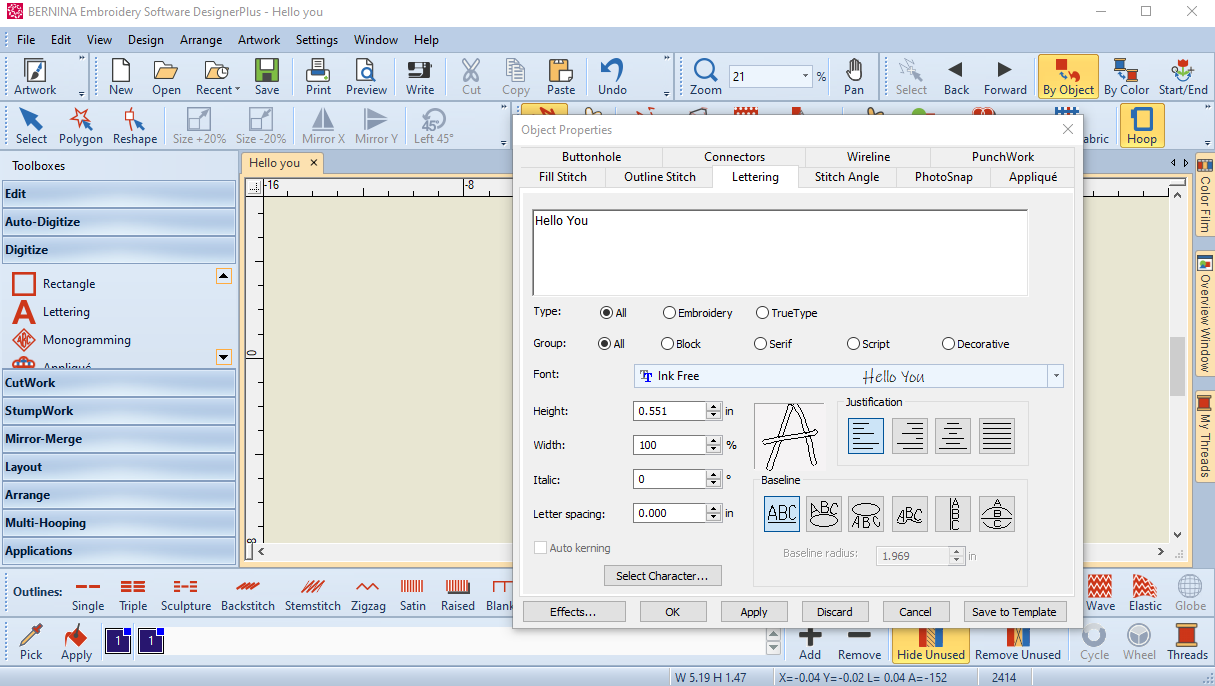Expand the StumpWork toolbox
Viewport: 1215px width, 686px height.
pos(119,411)
